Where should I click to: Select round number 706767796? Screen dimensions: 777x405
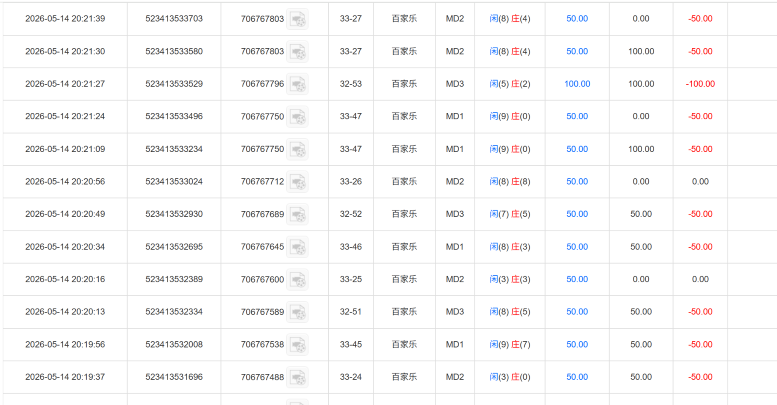(x=263, y=84)
